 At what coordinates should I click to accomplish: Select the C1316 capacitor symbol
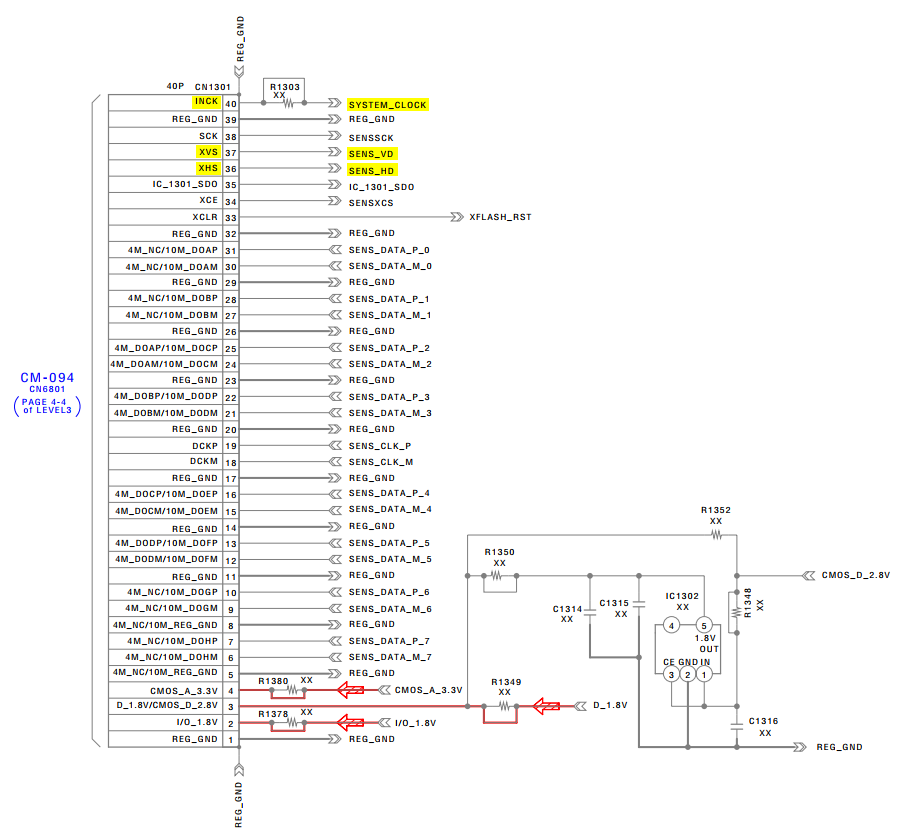coord(737,727)
